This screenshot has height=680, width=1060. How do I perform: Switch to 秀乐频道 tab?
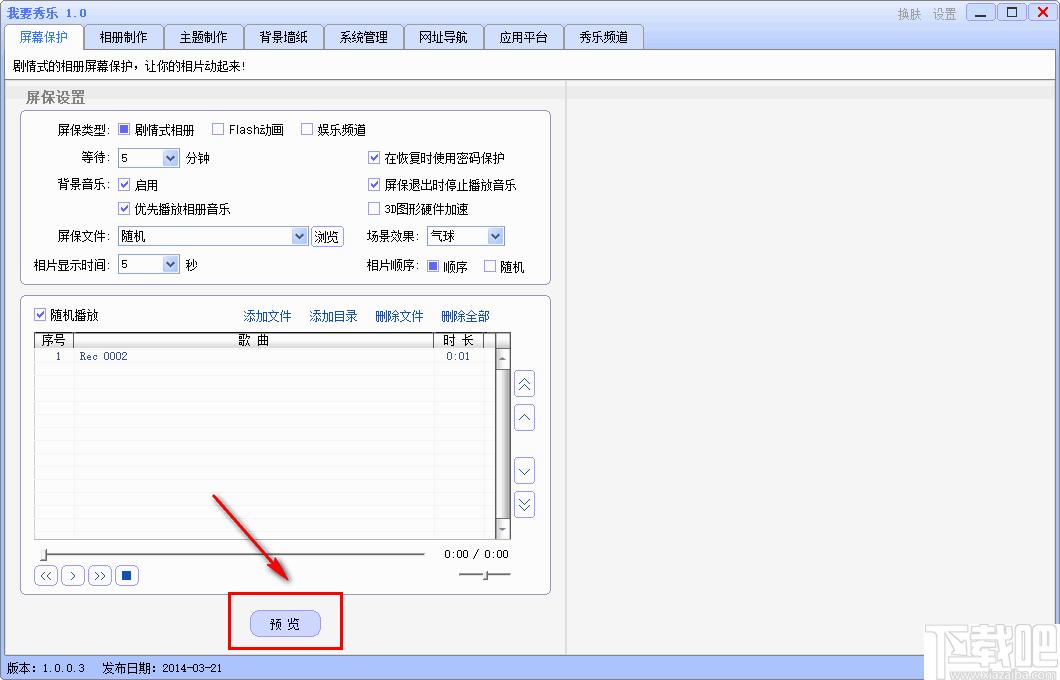[x=603, y=37]
